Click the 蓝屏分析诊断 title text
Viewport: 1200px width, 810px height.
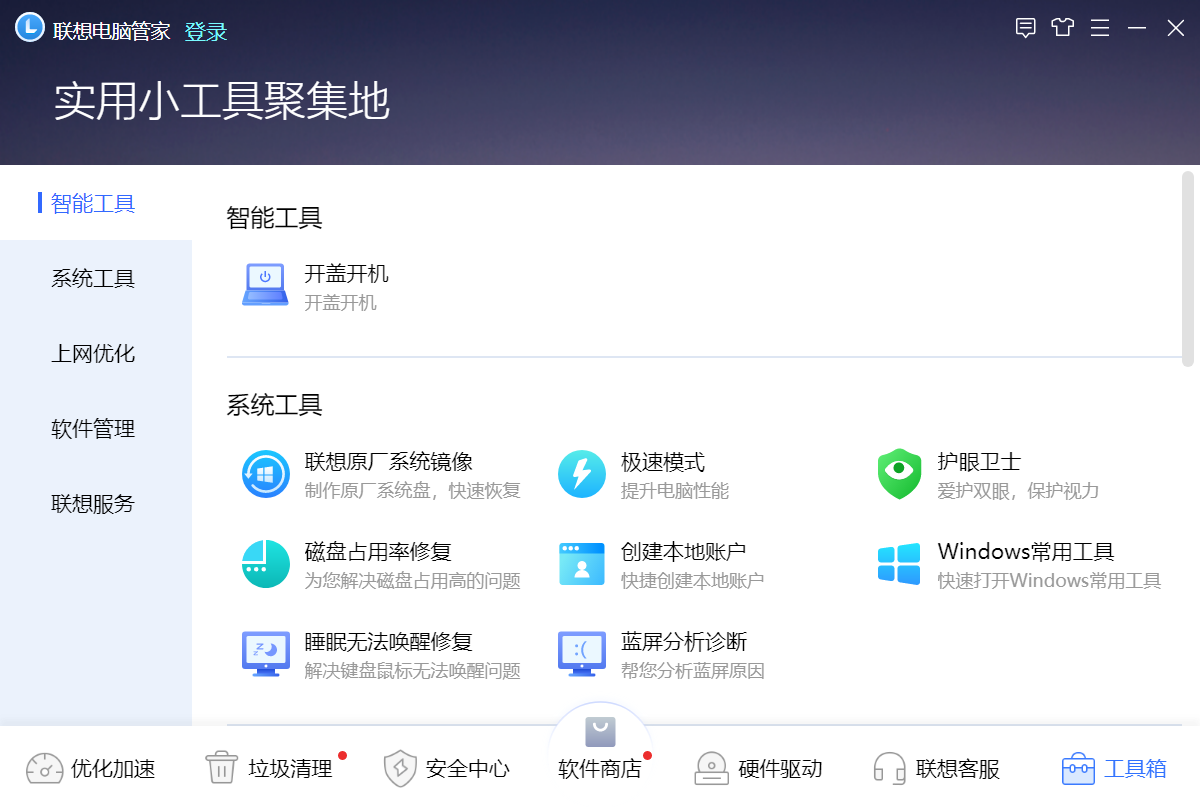(x=684, y=642)
